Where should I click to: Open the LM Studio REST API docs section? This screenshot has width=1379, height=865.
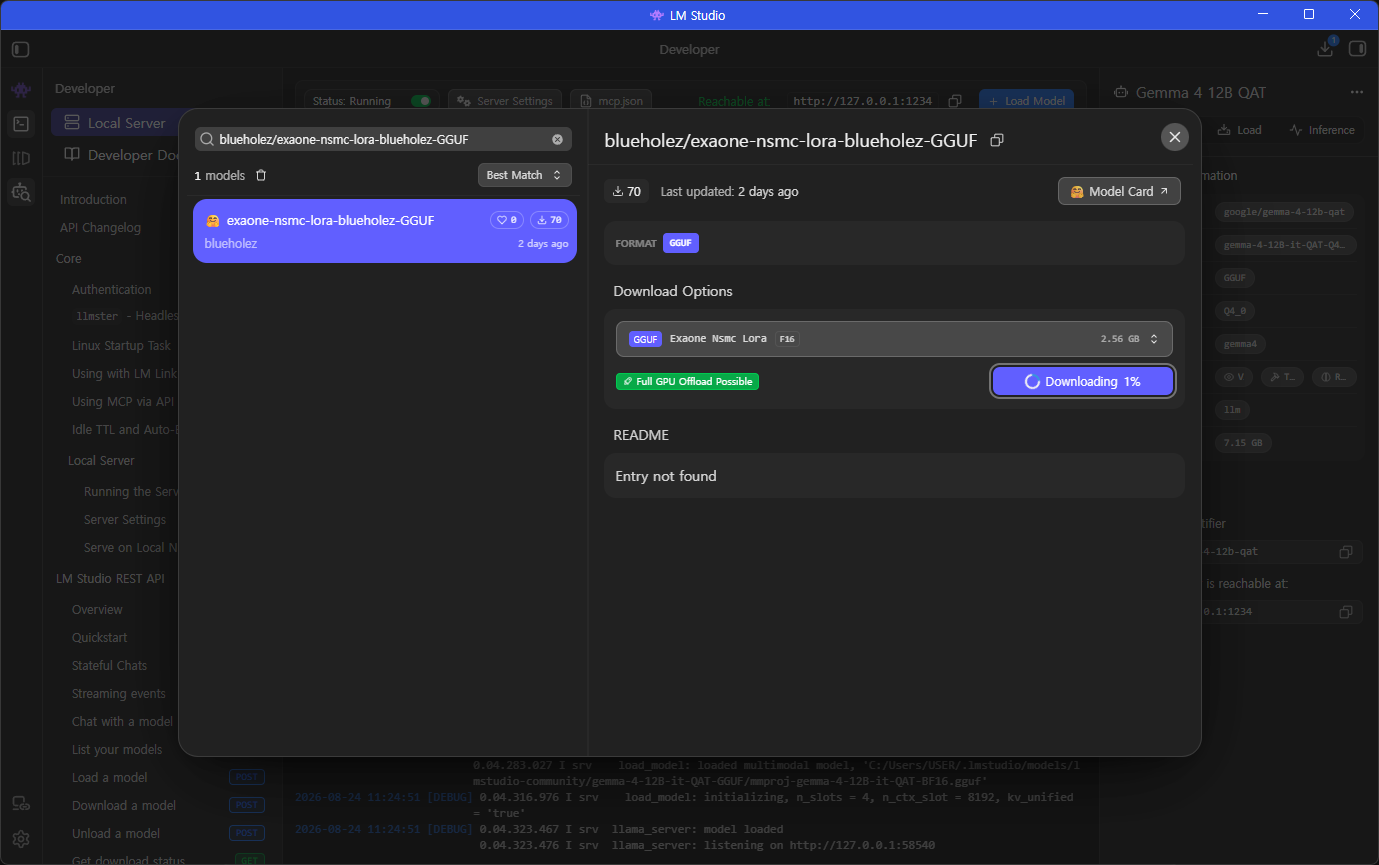point(110,579)
